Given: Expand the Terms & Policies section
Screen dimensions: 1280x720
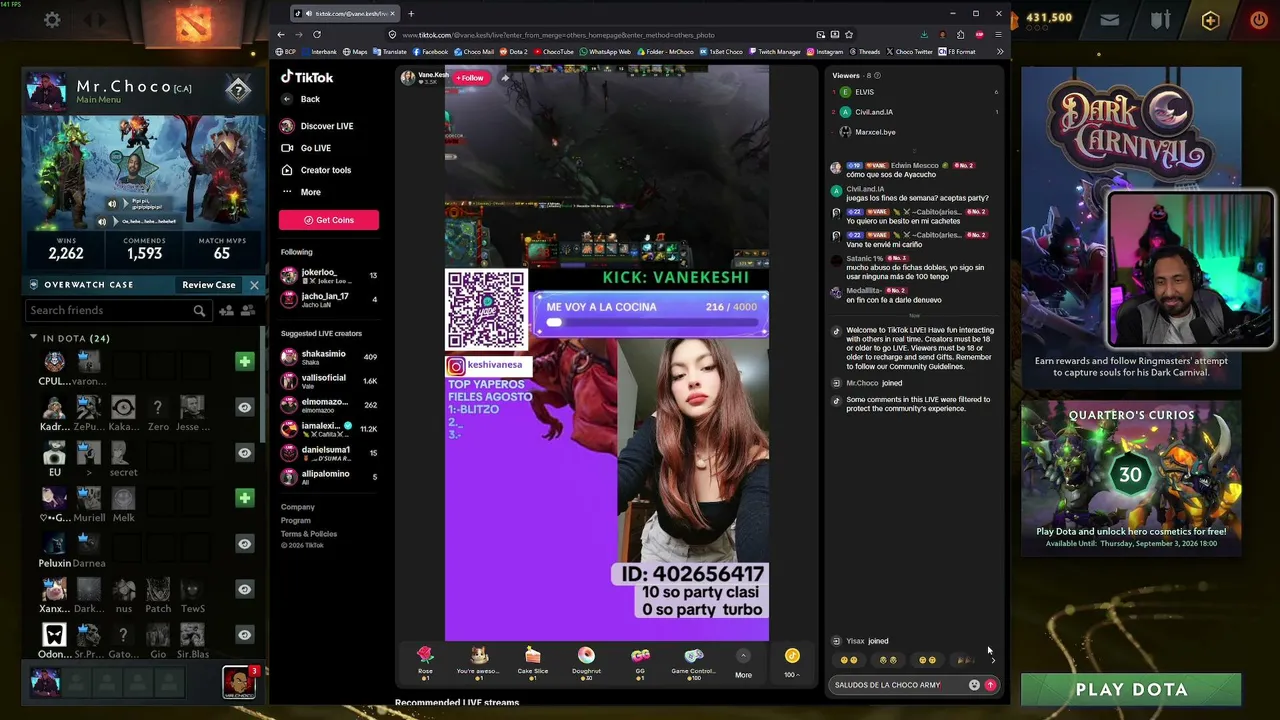Looking at the screenshot, I should (x=309, y=534).
